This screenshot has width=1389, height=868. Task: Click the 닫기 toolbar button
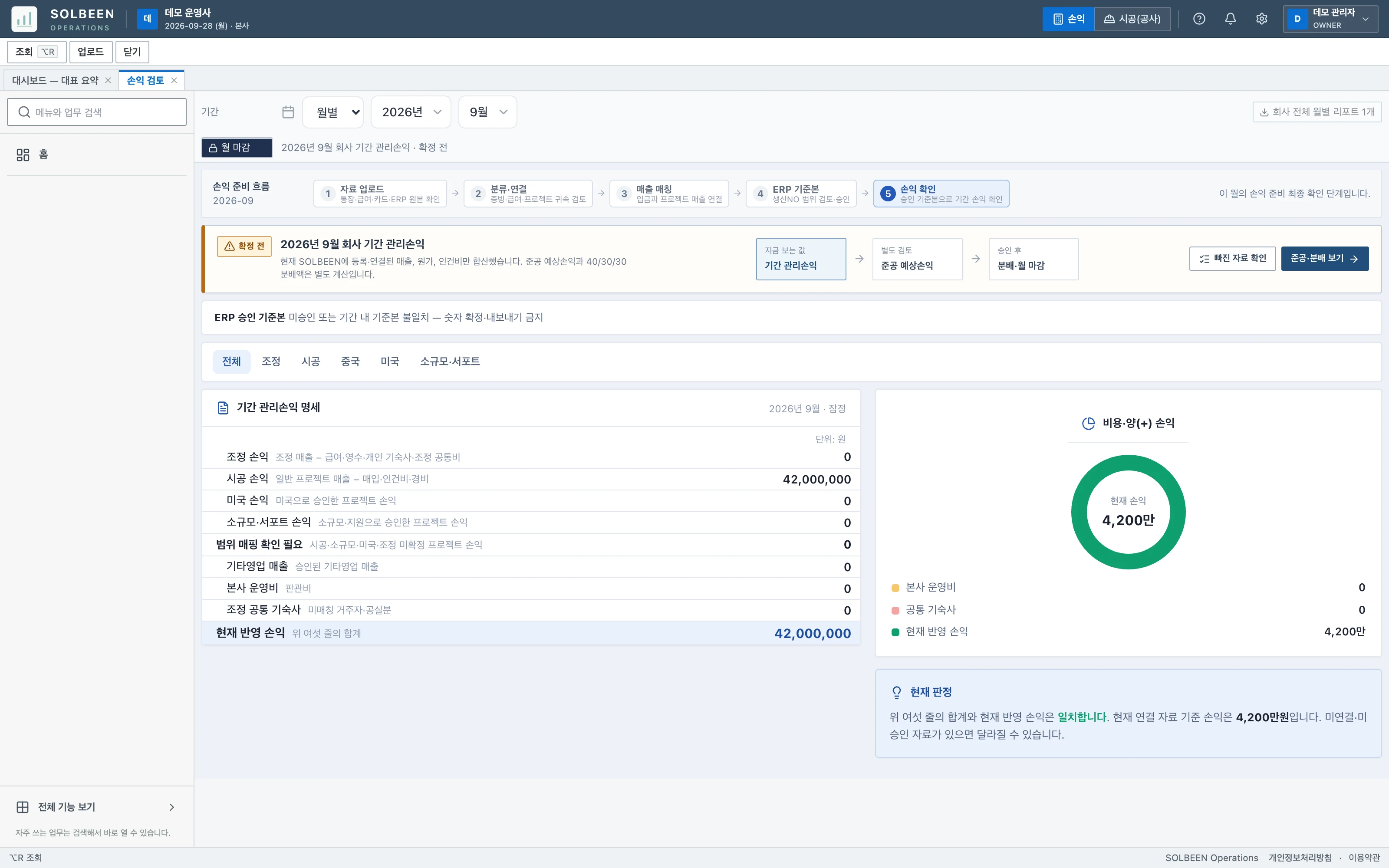[132, 52]
